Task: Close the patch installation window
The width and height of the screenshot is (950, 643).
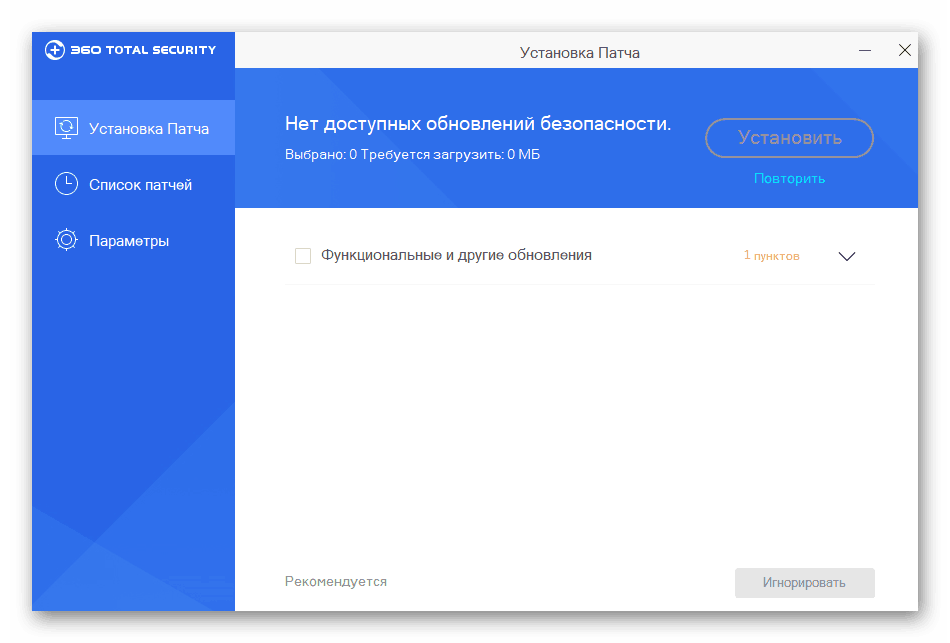Action: [x=904, y=49]
